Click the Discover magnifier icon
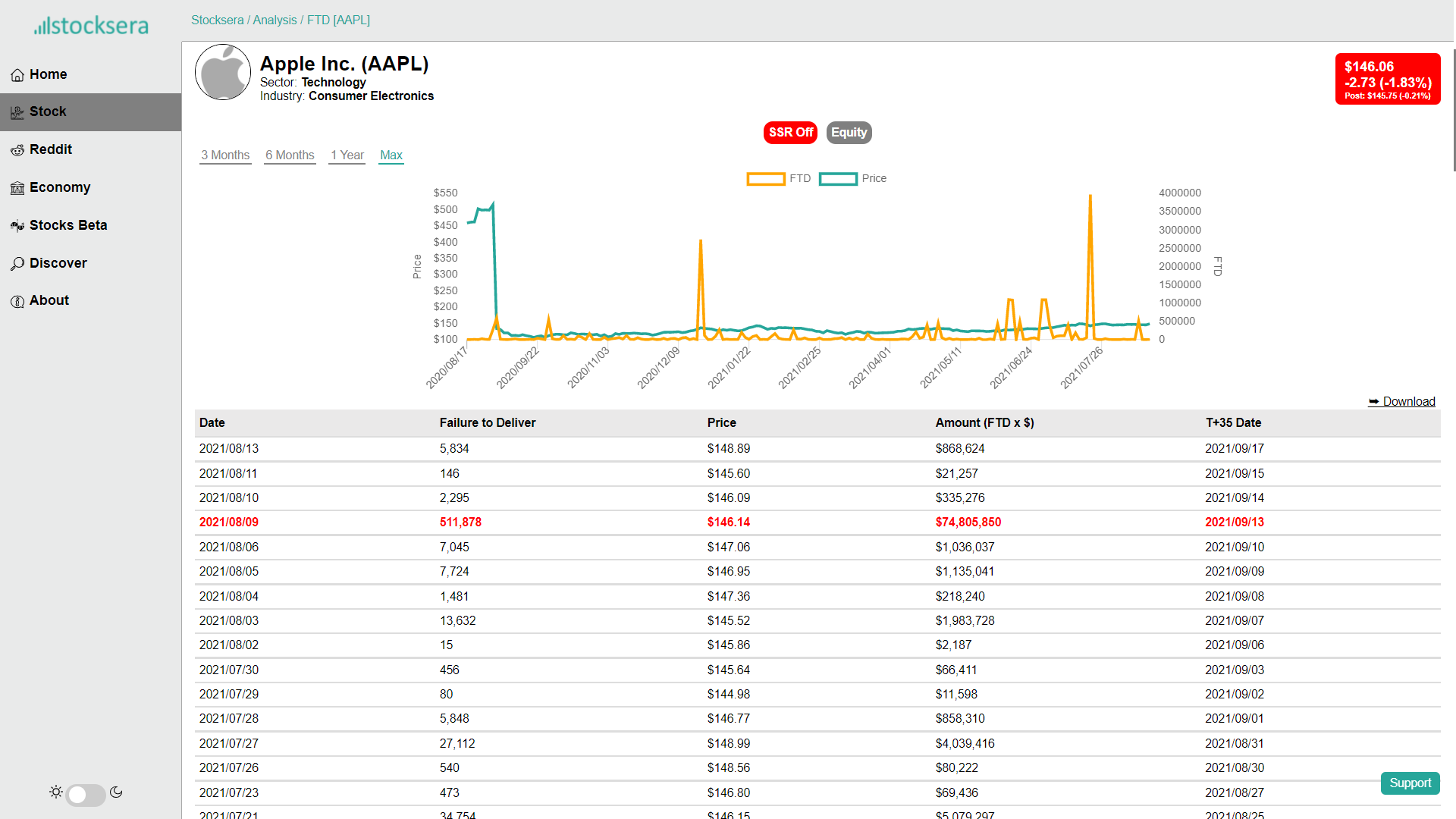 (x=17, y=264)
